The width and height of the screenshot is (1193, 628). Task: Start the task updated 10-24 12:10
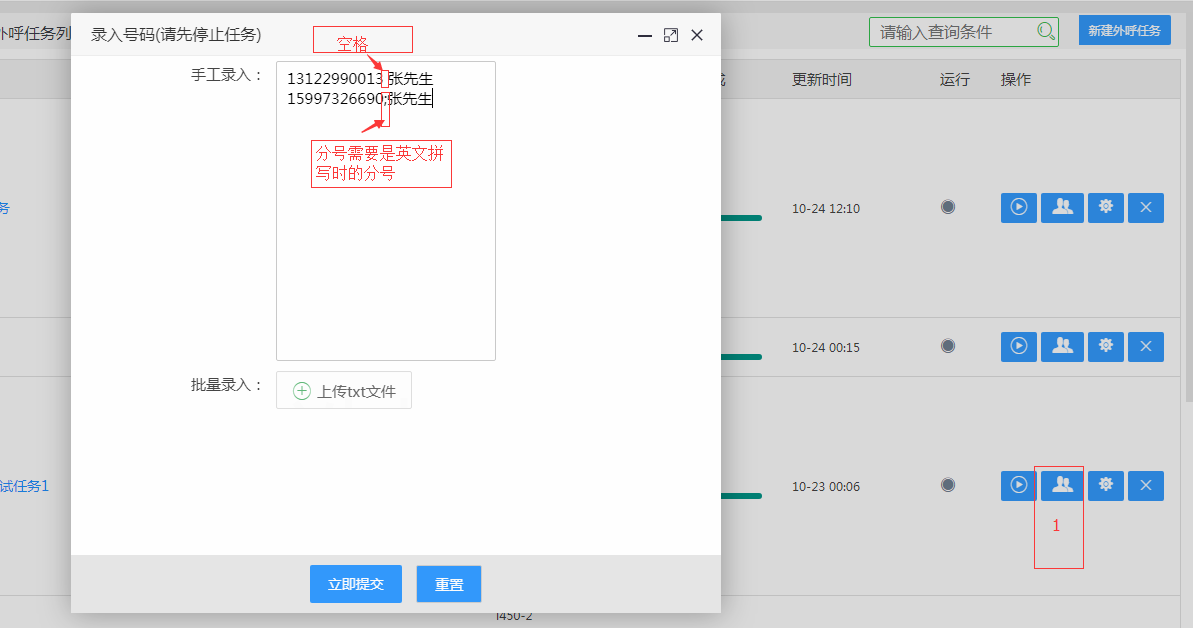tap(1018, 208)
